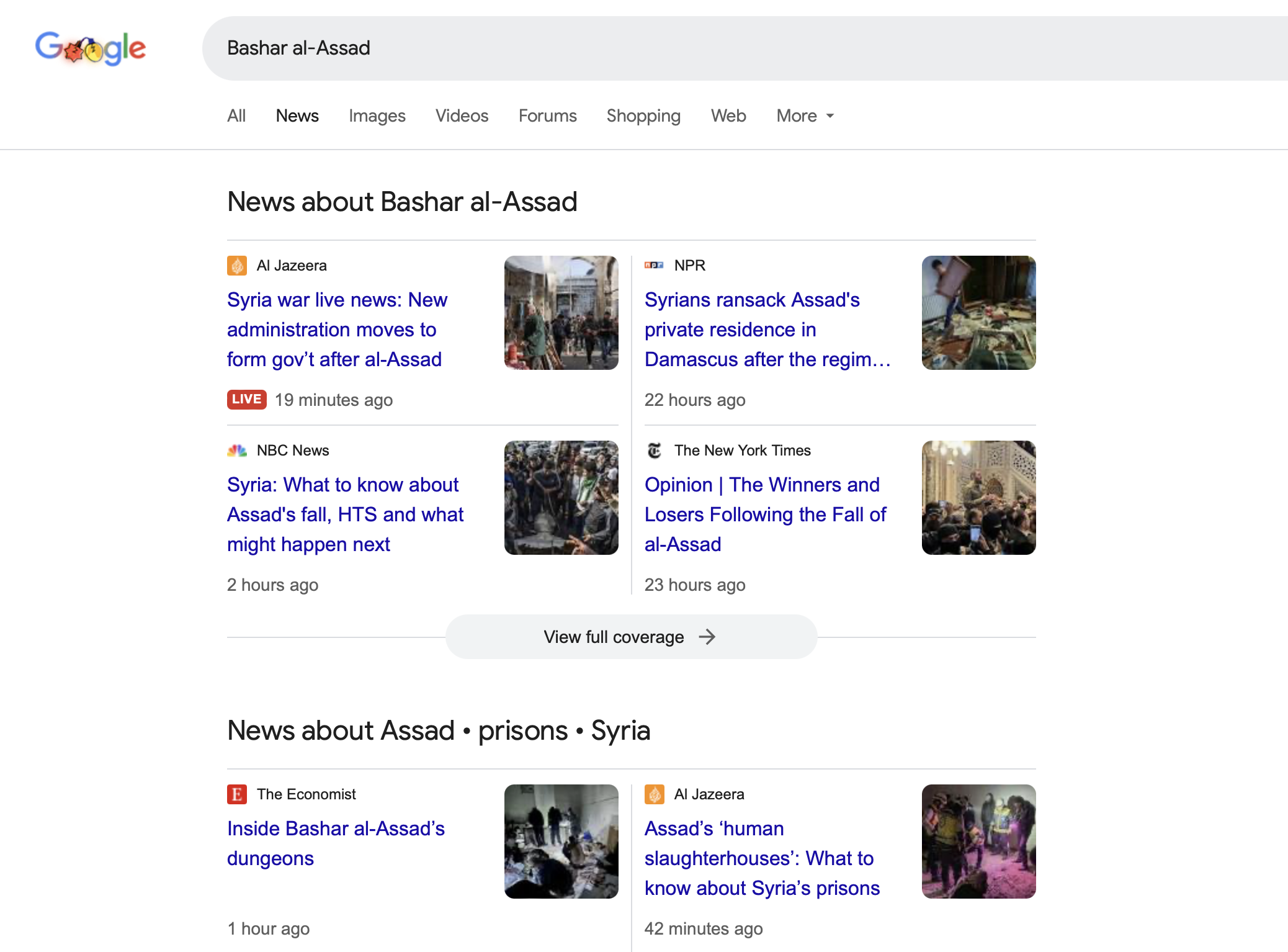This screenshot has width=1288, height=952.
Task: Click the New York Times mosque thumbnail
Action: (x=979, y=498)
